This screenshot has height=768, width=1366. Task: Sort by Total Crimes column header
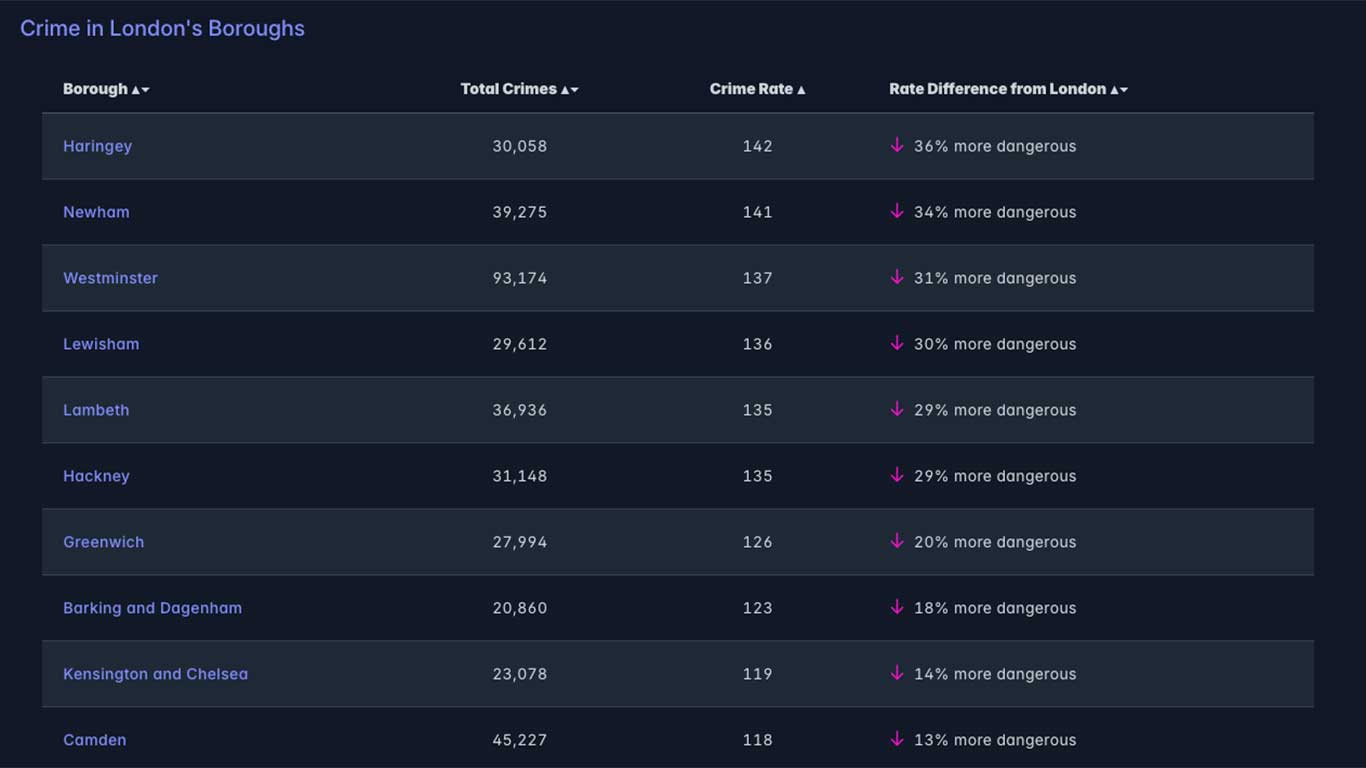(519, 89)
